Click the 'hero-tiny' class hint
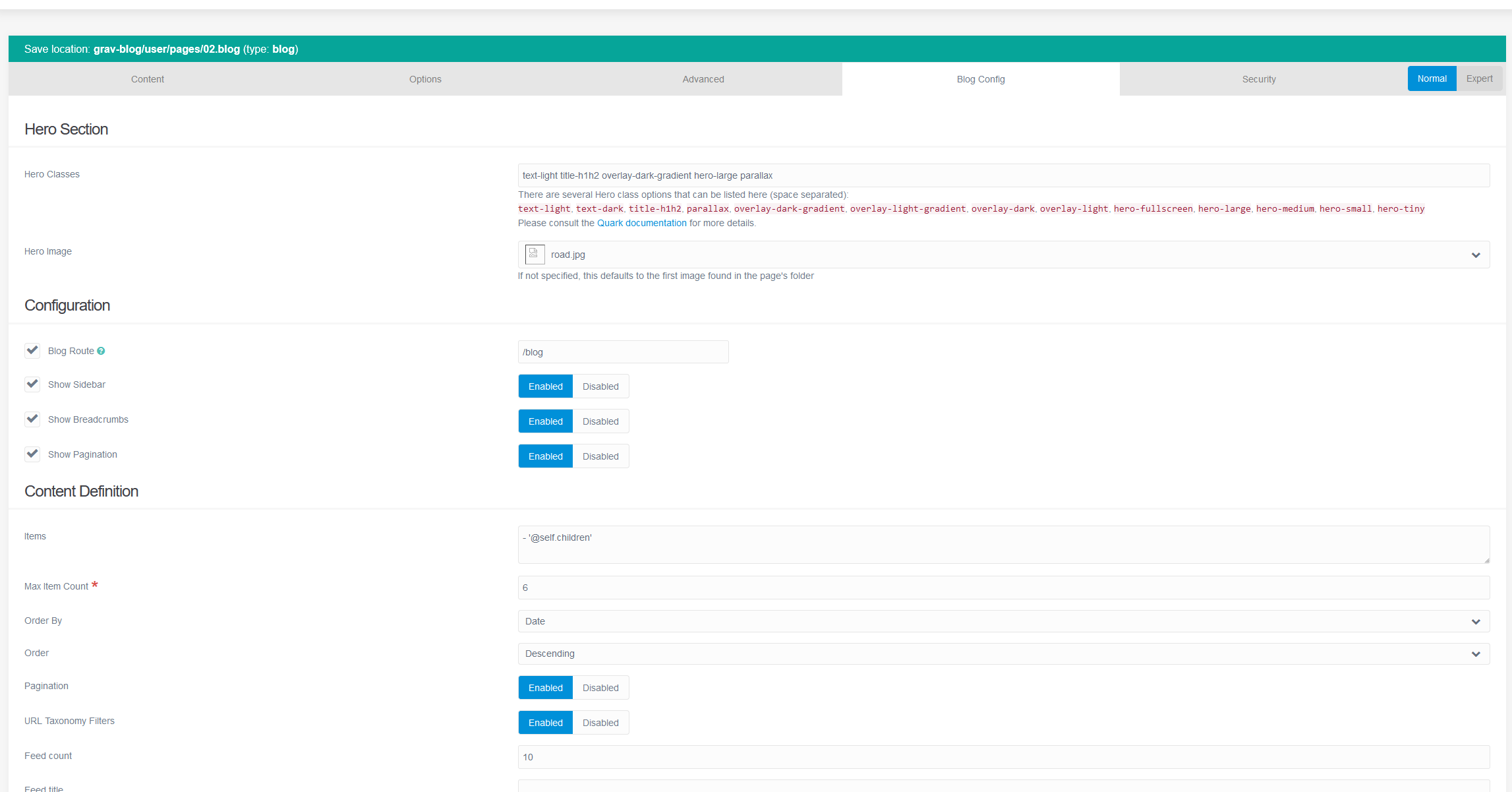1512x792 pixels. coord(1401,208)
